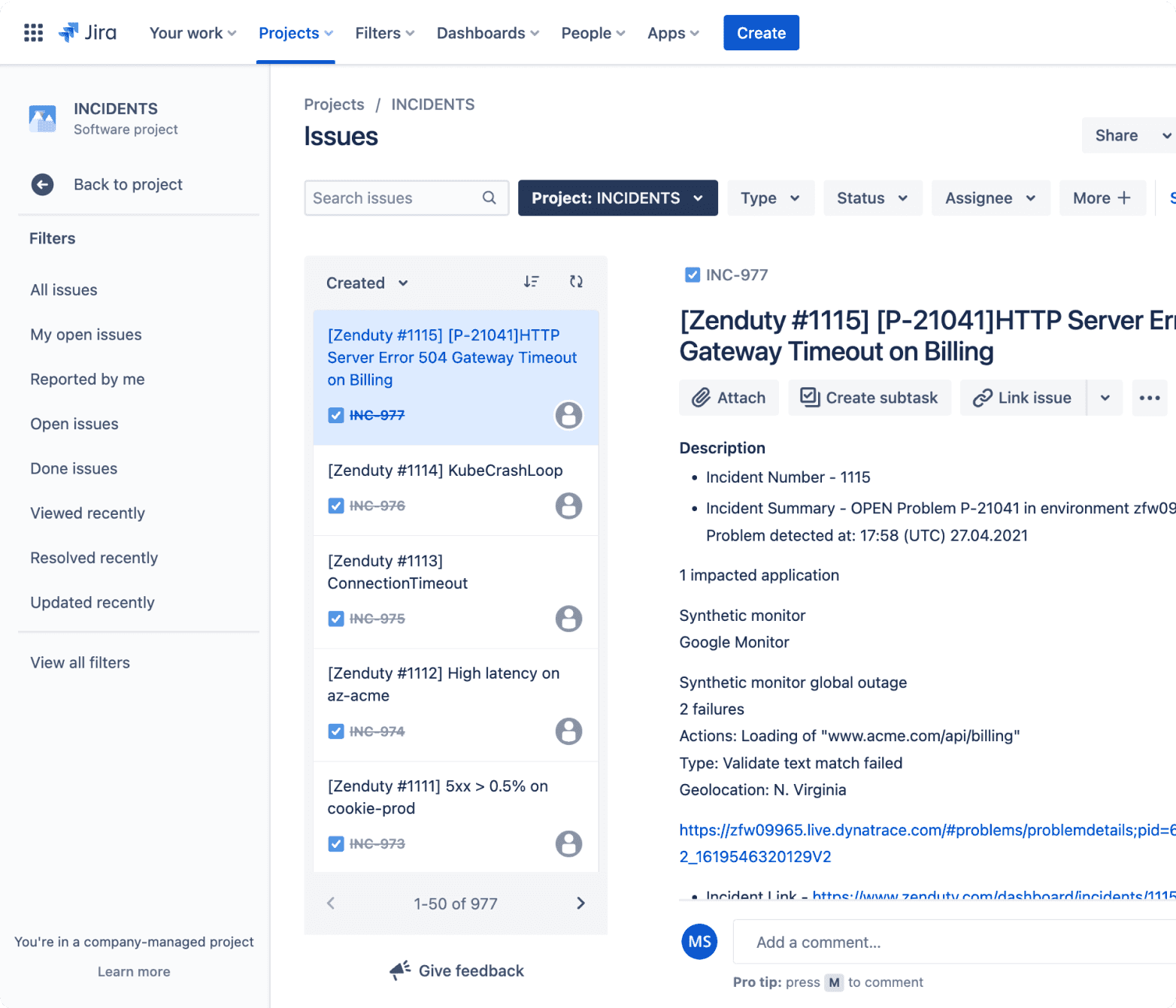The image size is (1176, 1008).
Task: Open the more actions ellipsis menu
Action: 1150,398
